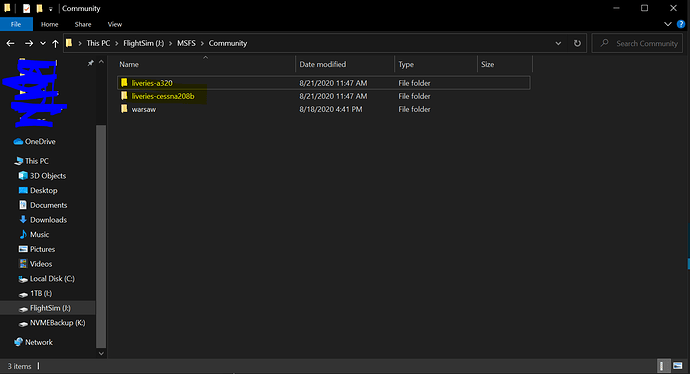The width and height of the screenshot is (690, 374).
Task: Click the folder icon in the title bar
Action: point(7,8)
